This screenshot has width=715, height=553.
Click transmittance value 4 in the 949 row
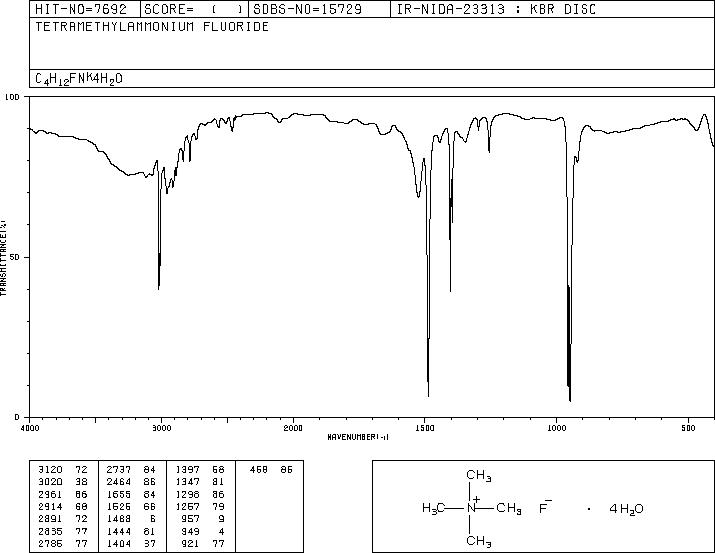221,532
